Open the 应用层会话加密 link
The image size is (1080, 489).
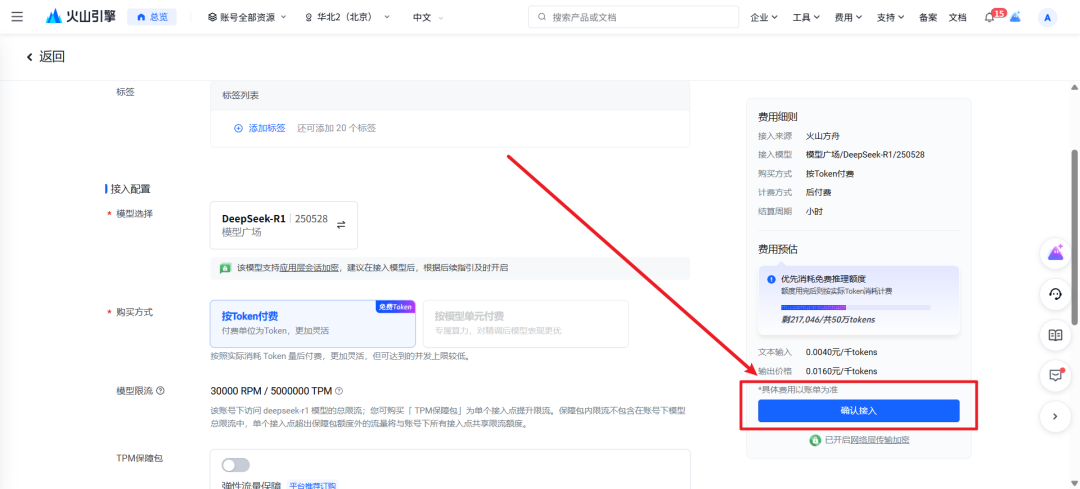point(309,267)
